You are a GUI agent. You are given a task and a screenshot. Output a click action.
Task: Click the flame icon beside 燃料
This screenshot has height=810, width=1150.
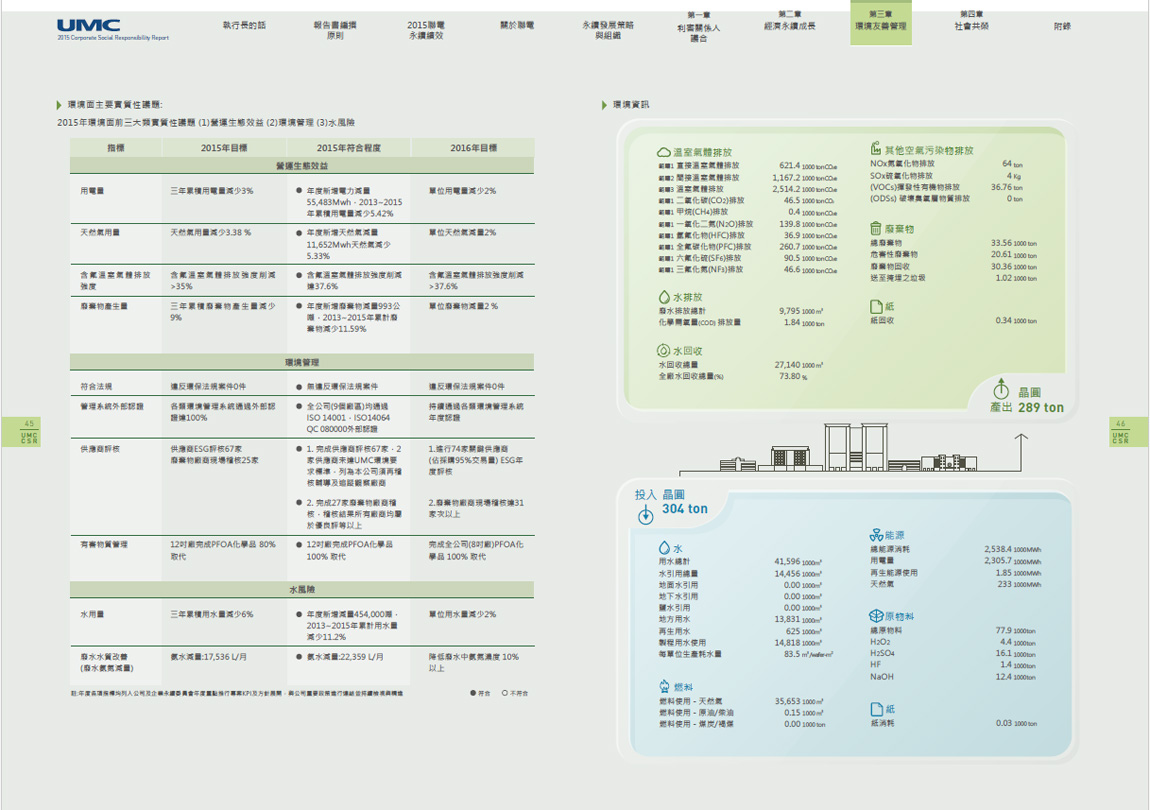point(664,686)
